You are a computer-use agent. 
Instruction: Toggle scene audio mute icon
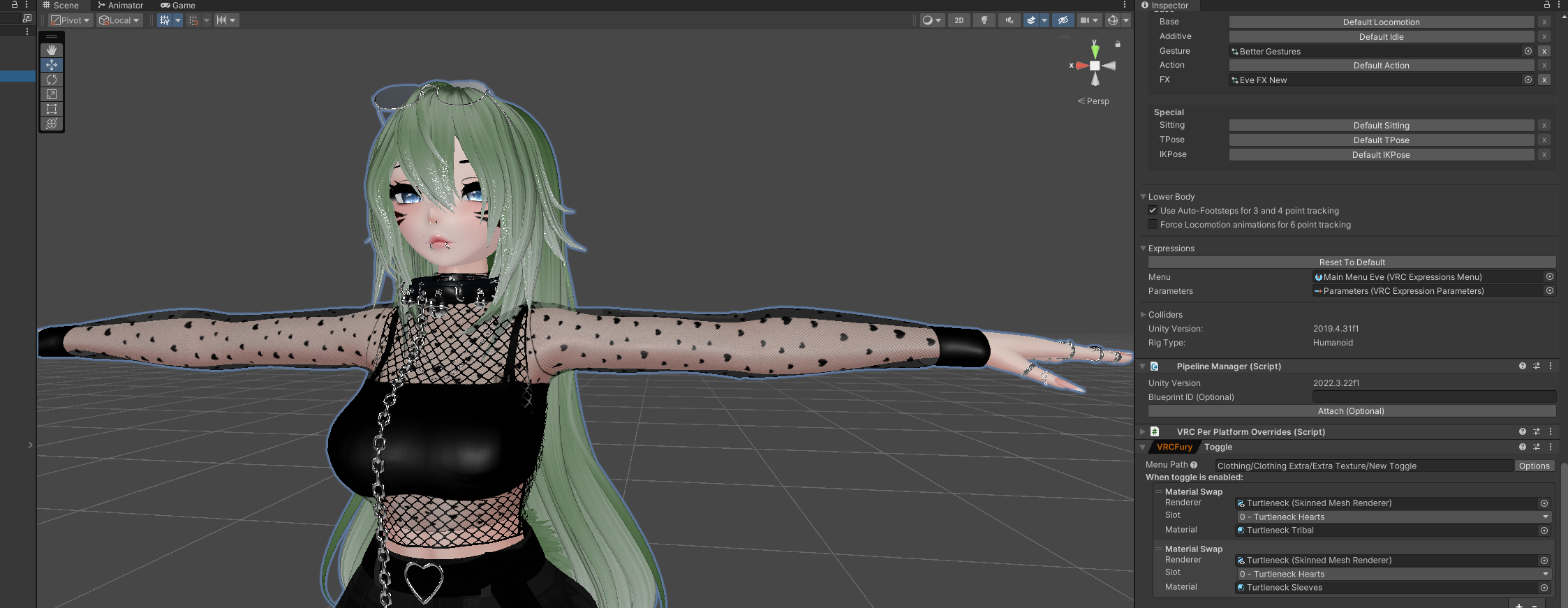1009,20
